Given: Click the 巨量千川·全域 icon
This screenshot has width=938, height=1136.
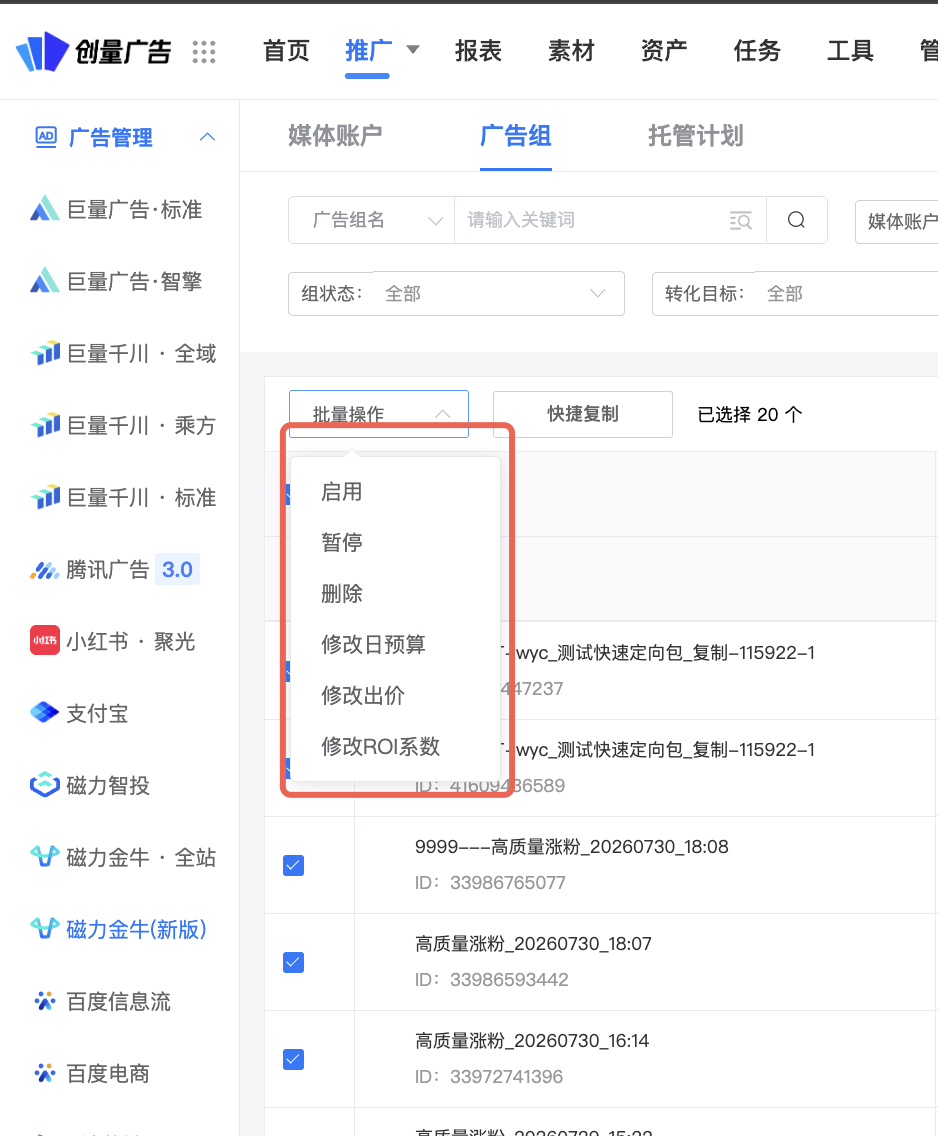Looking at the screenshot, I should click(x=45, y=353).
